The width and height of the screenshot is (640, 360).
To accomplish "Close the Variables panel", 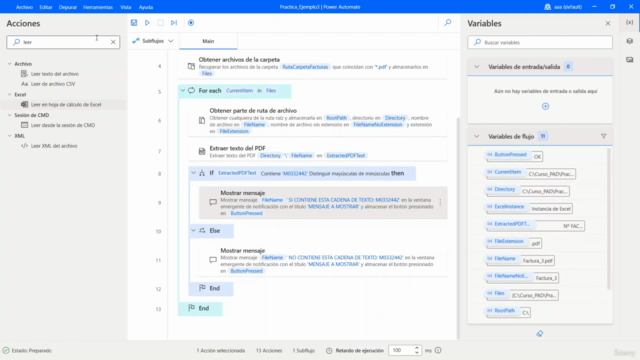I will coord(608,24).
